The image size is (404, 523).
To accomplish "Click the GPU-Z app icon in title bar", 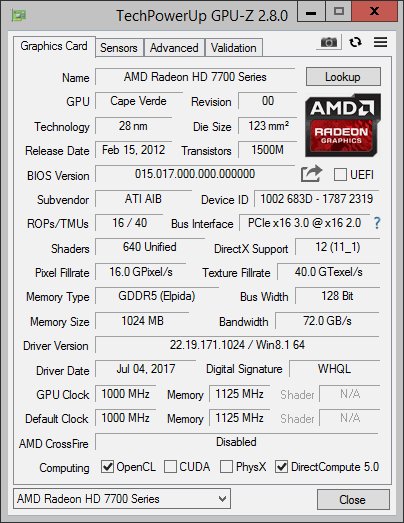I will coord(18,15).
